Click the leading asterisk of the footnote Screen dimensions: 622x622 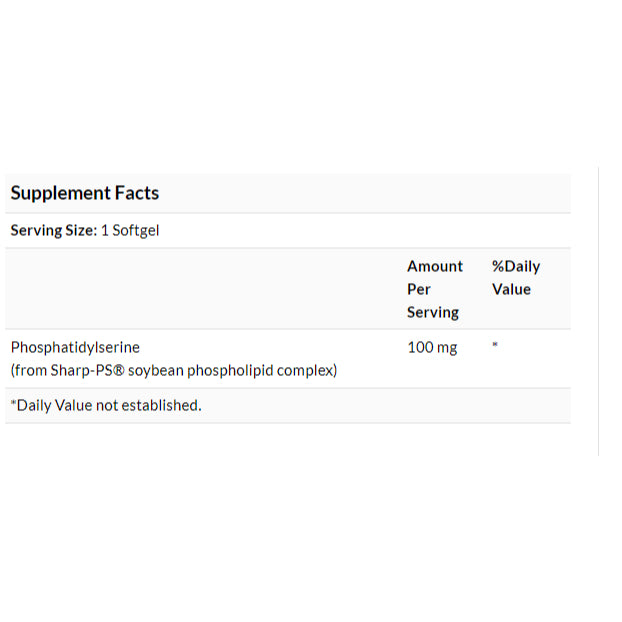(14, 404)
